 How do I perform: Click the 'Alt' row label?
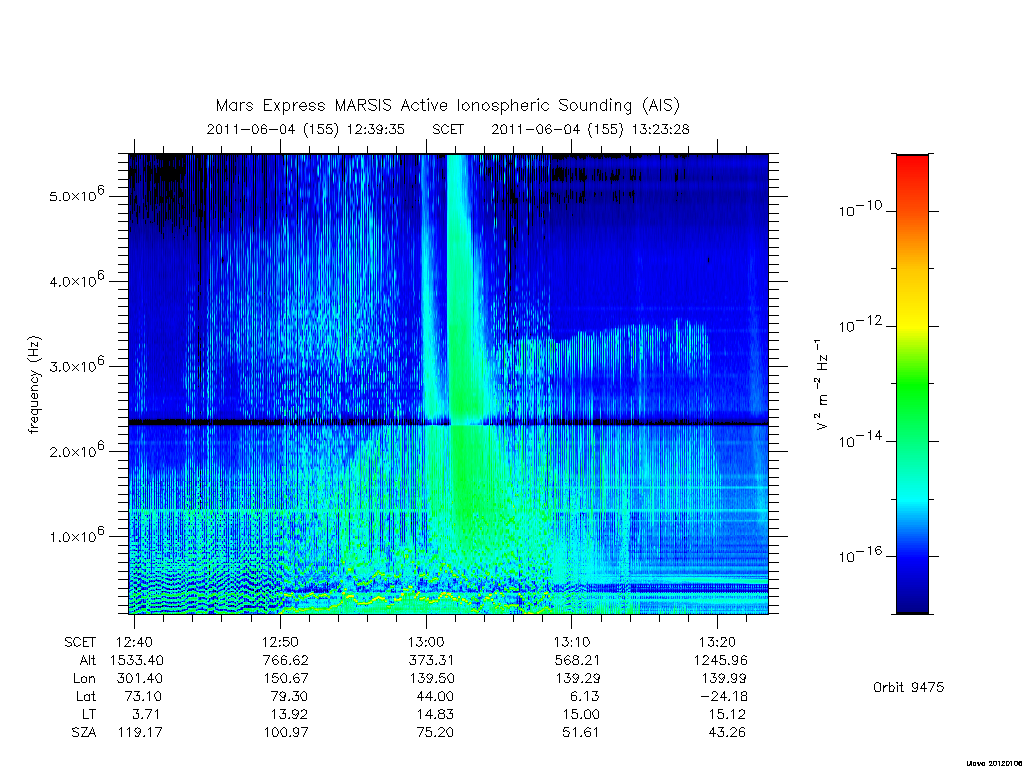[88, 661]
